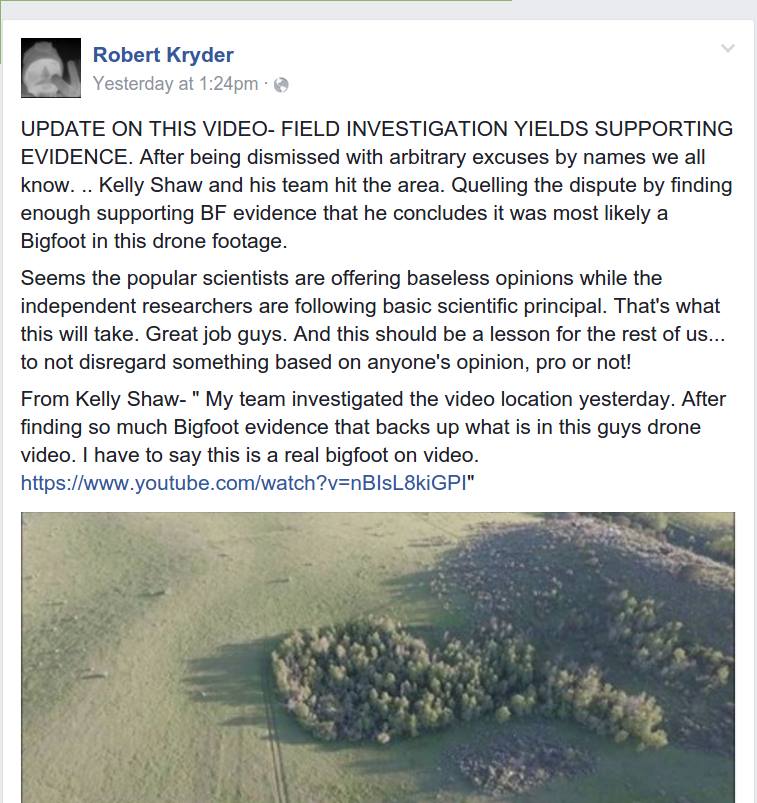Click the "EVIDENCE. After being dismissed" line
Image resolution: width=757 pixels, height=803 pixels.
pyautogui.click(x=363, y=157)
